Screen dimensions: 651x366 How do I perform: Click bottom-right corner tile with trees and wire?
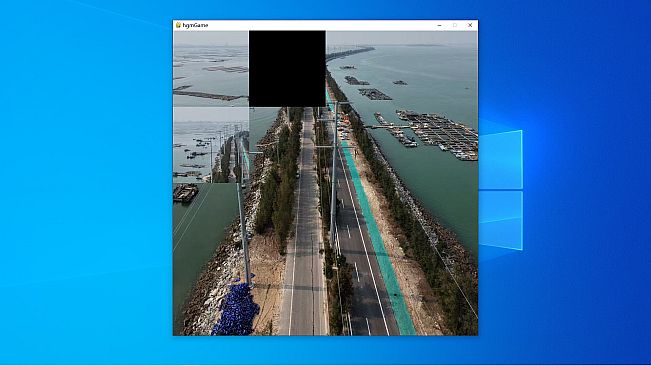[x=440, y=297]
